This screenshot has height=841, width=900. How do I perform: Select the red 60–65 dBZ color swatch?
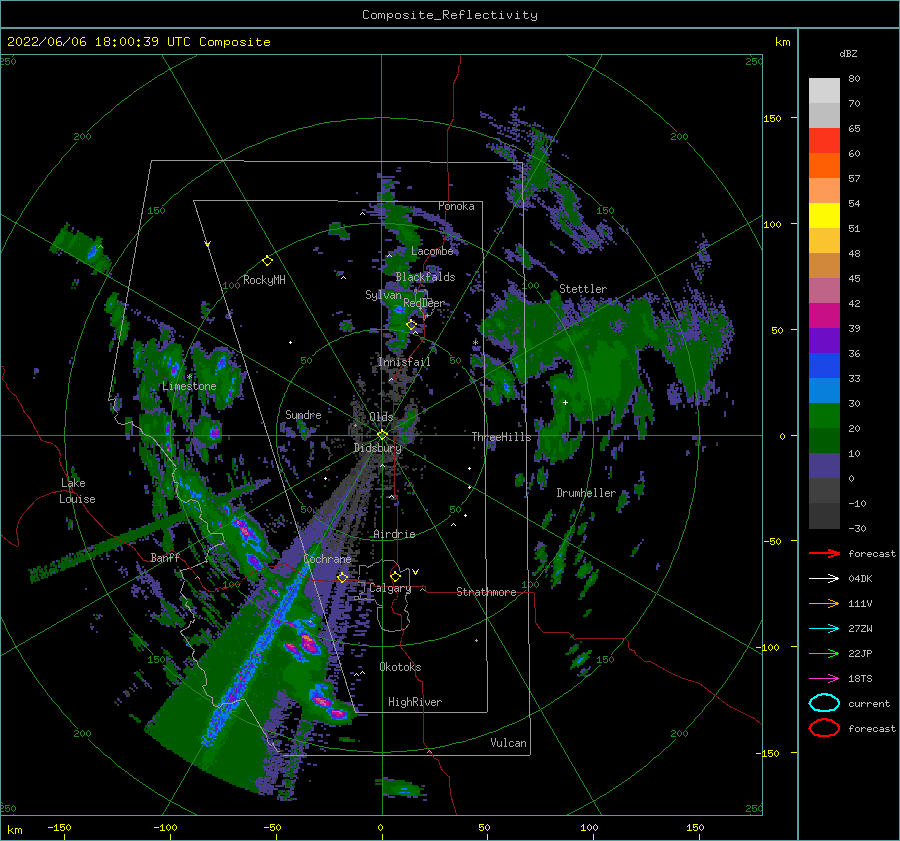click(824, 140)
